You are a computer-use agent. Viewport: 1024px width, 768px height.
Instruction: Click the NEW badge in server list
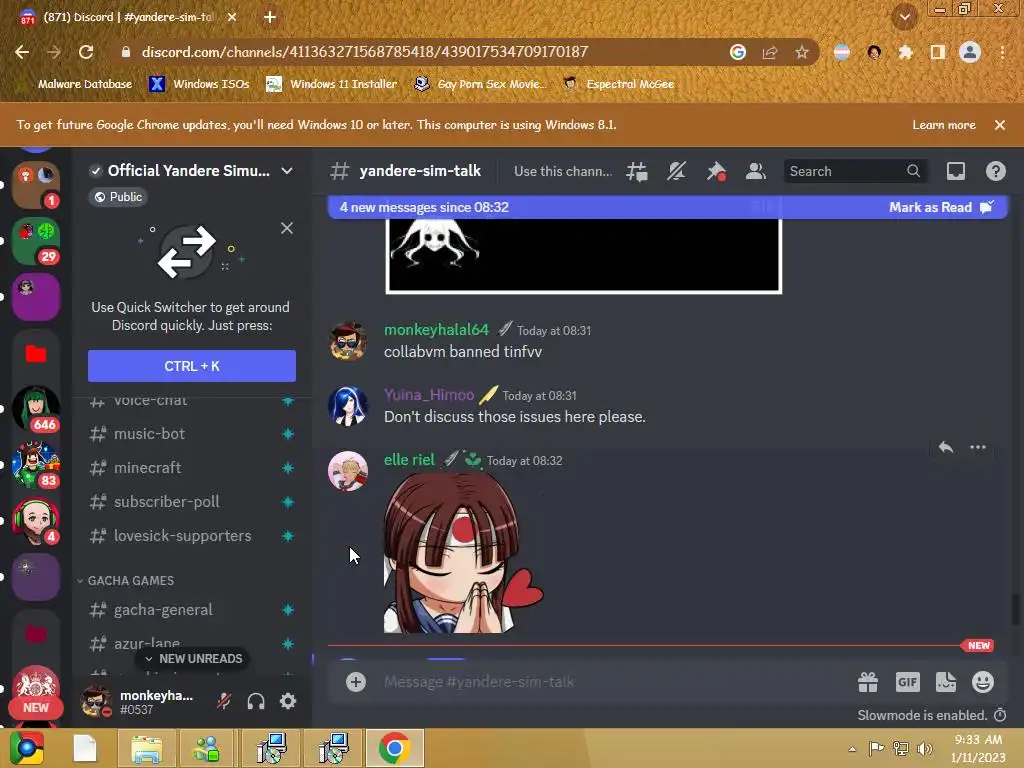click(x=35, y=707)
